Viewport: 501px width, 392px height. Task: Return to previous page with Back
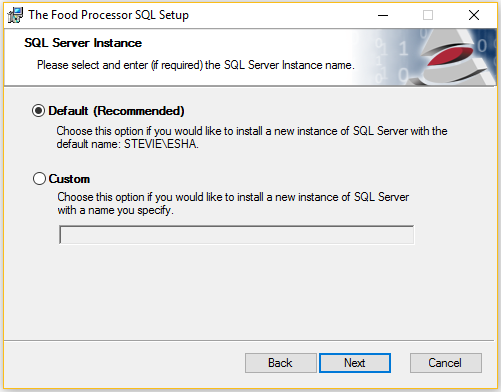click(x=281, y=363)
